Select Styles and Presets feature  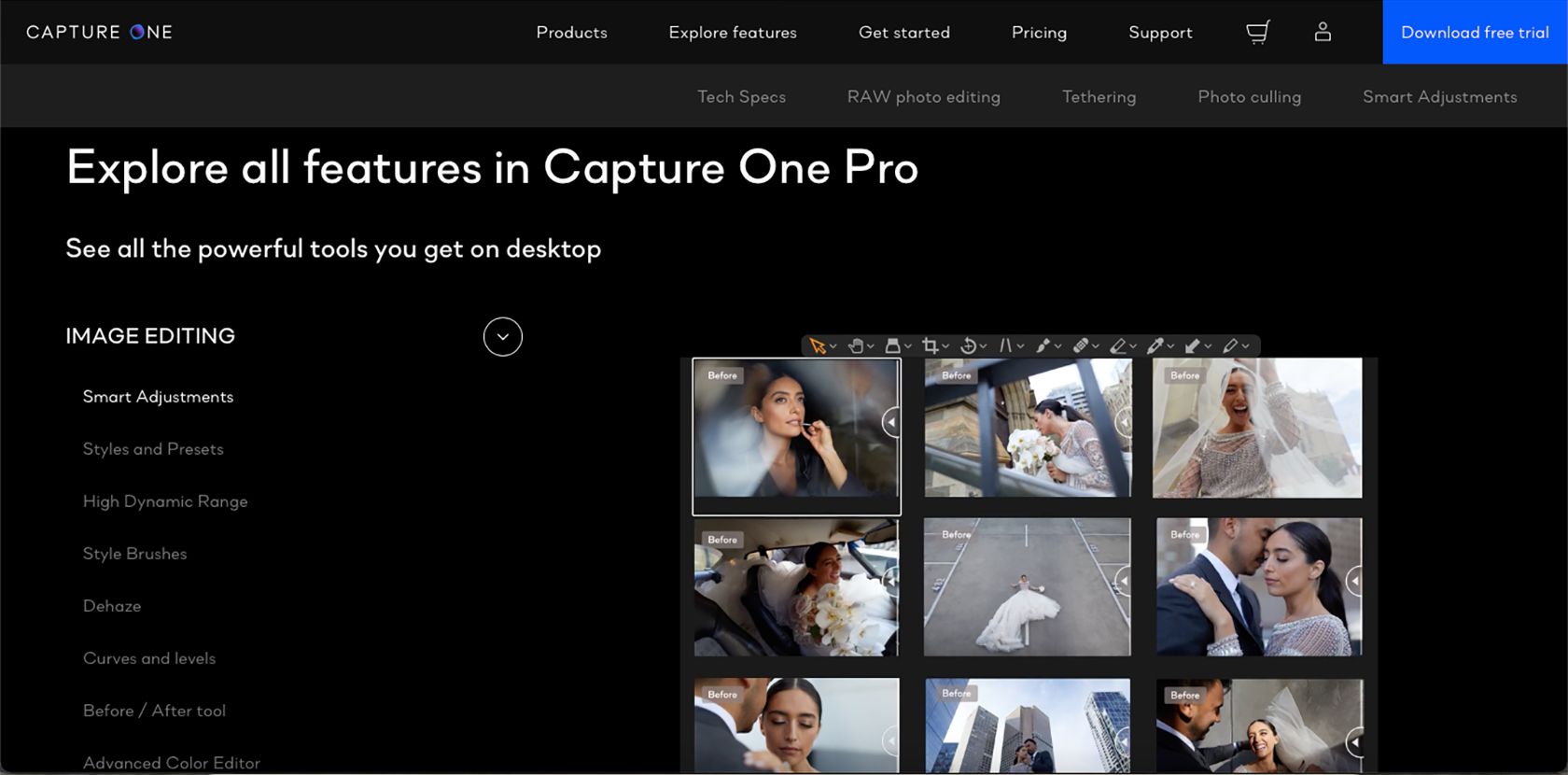click(x=153, y=449)
